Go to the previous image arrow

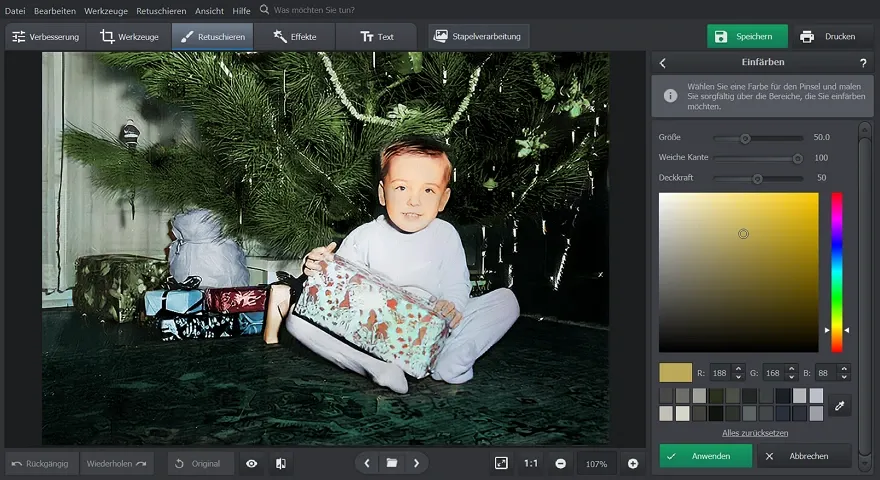(367, 463)
